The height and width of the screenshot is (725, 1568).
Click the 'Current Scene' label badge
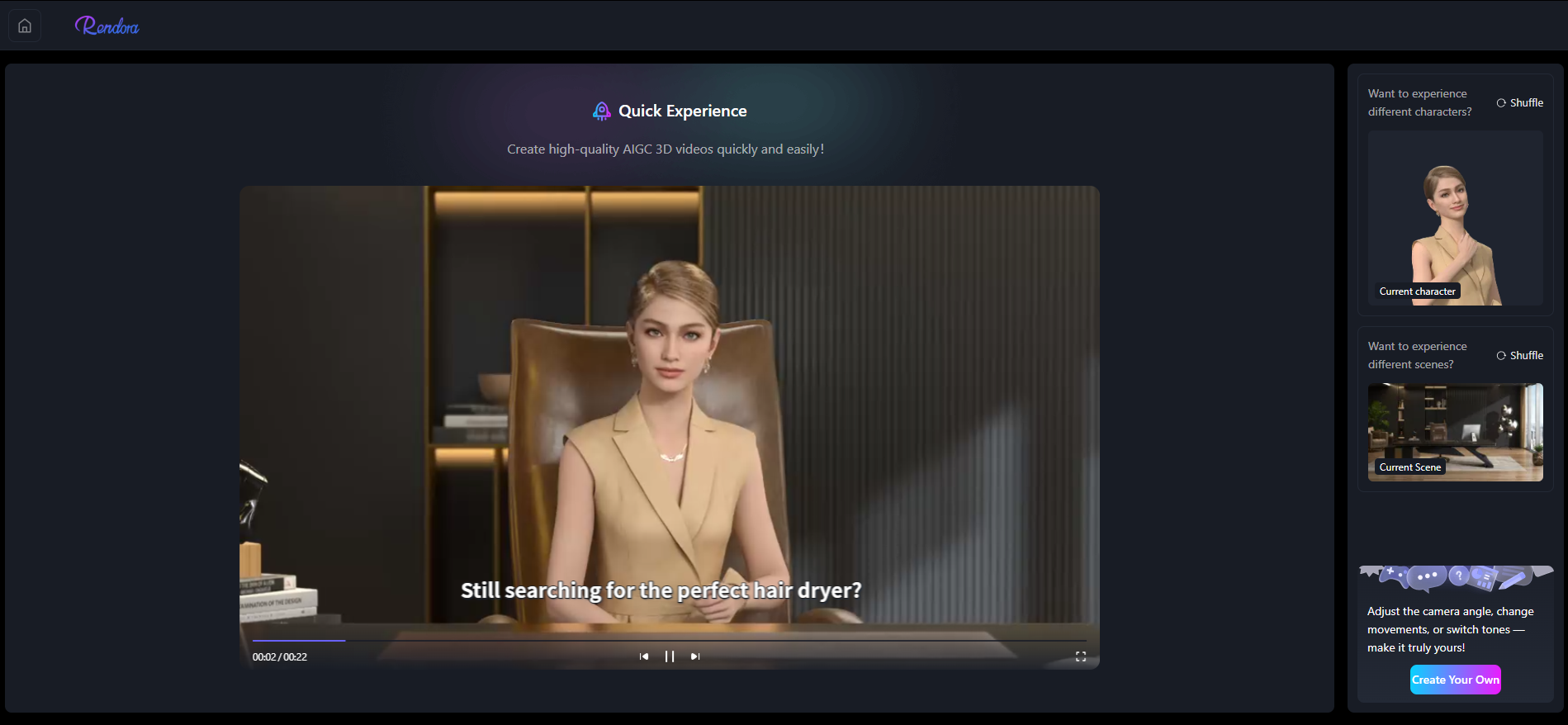point(1410,467)
